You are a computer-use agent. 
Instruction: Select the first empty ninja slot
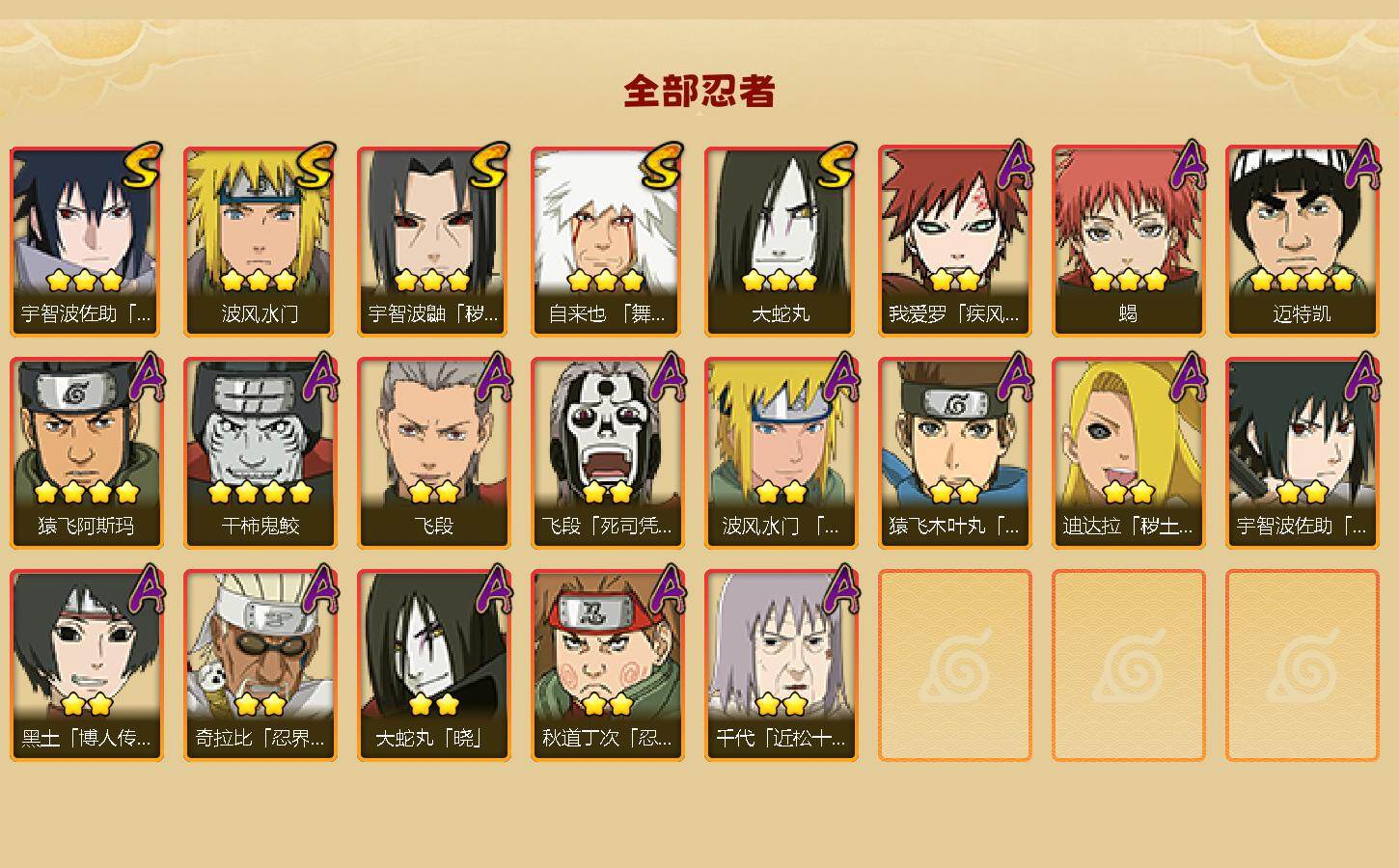click(954, 665)
